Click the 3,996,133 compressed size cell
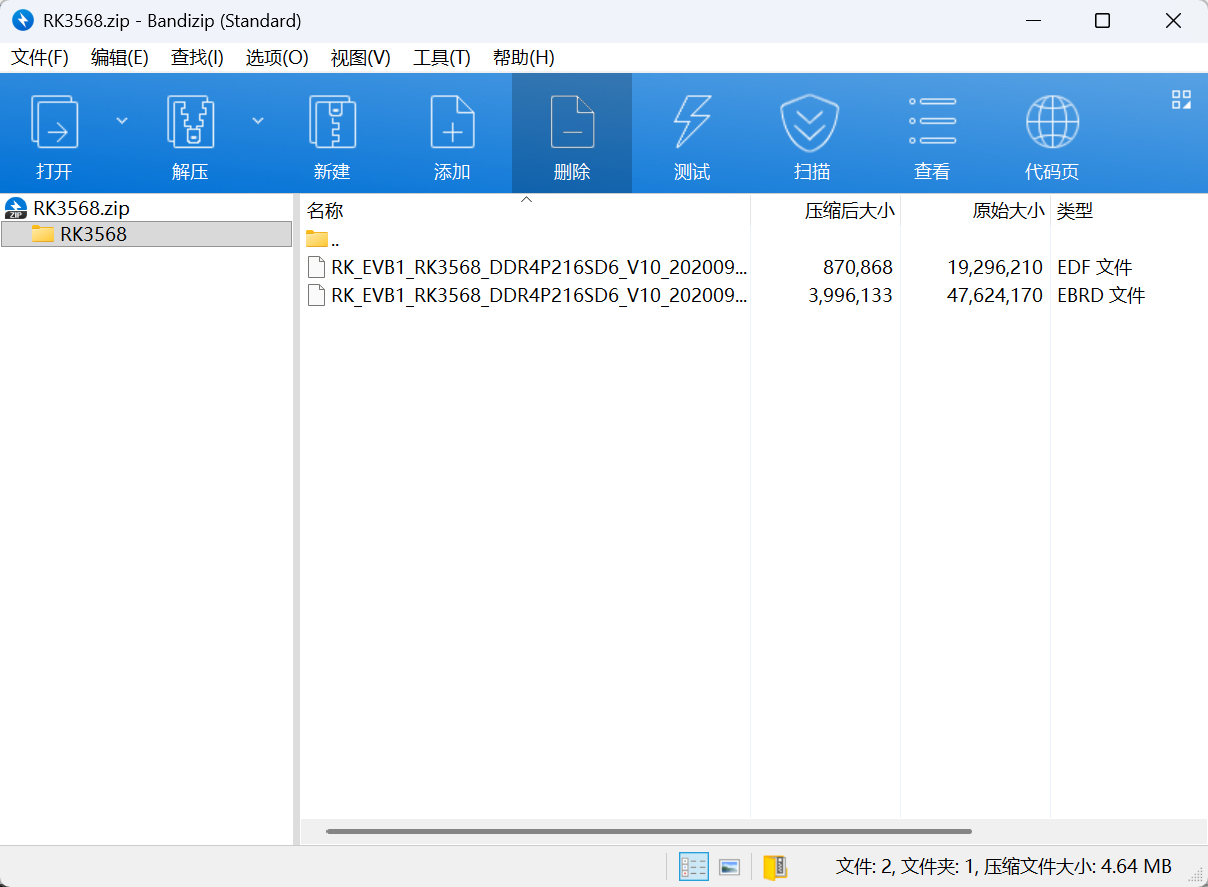This screenshot has width=1208, height=887. (851, 295)
